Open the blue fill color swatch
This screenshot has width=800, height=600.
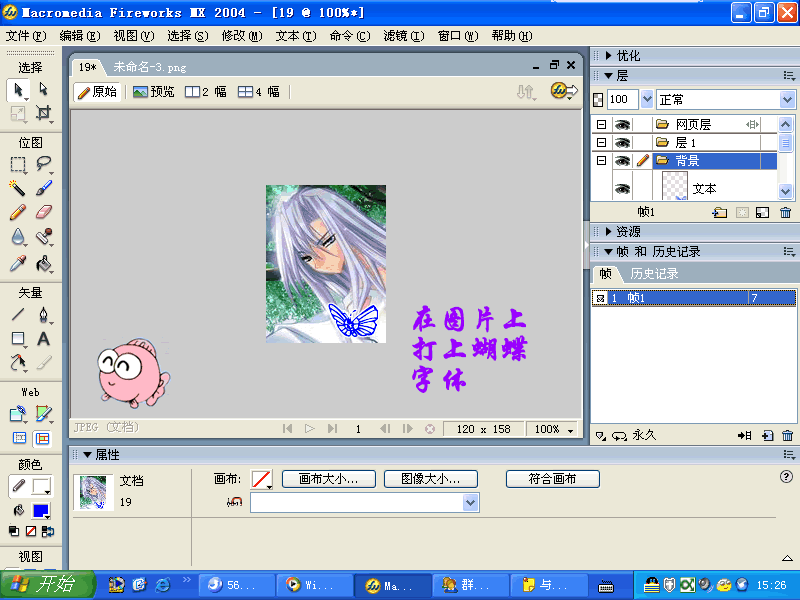coord(40,511)
